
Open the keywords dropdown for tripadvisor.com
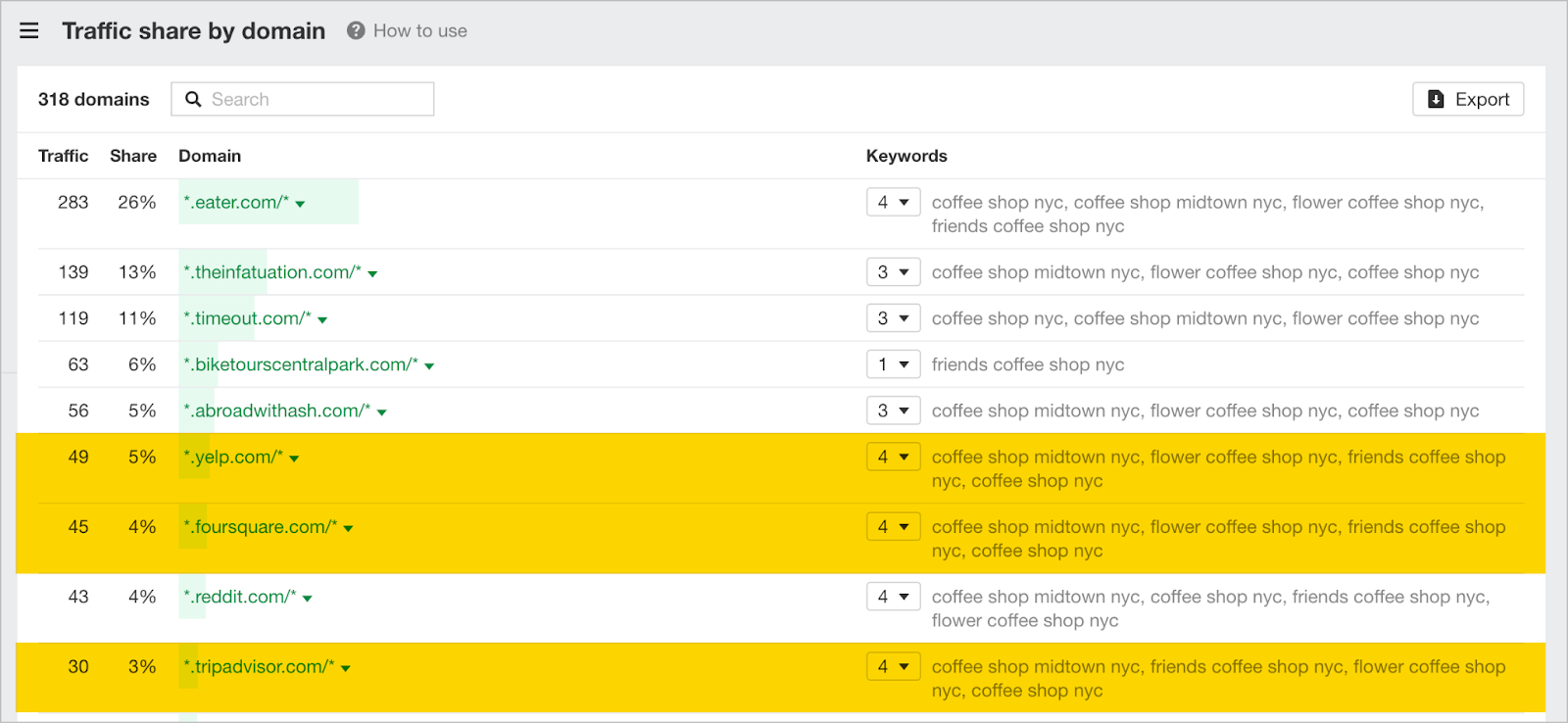click(x=893, y=666)
